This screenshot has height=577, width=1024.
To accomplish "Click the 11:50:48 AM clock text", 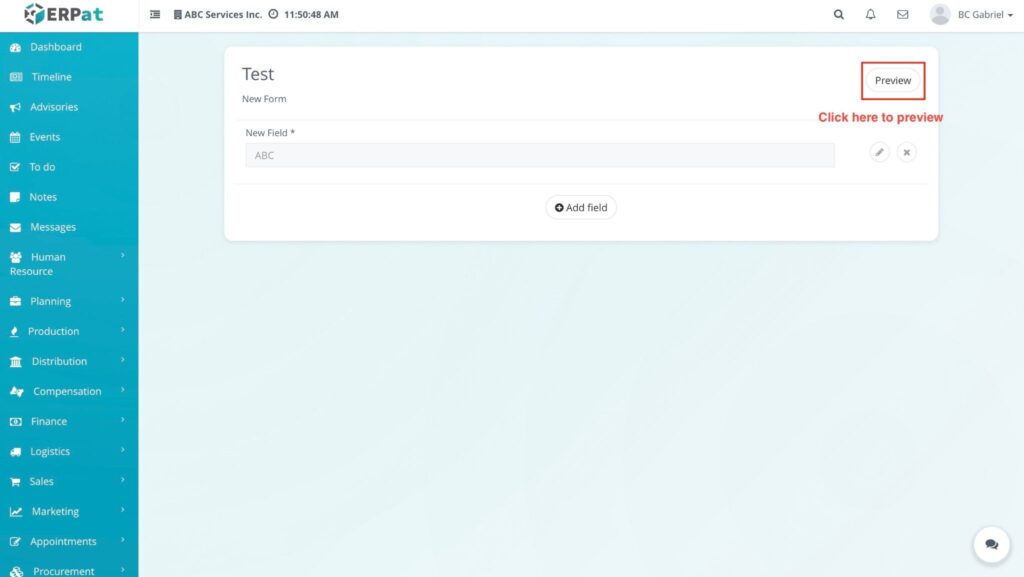I will click(311, 14).
